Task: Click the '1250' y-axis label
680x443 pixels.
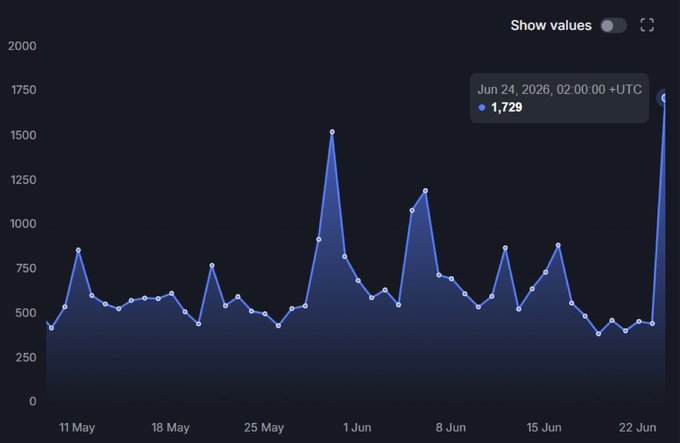Action: coord(23,179)
